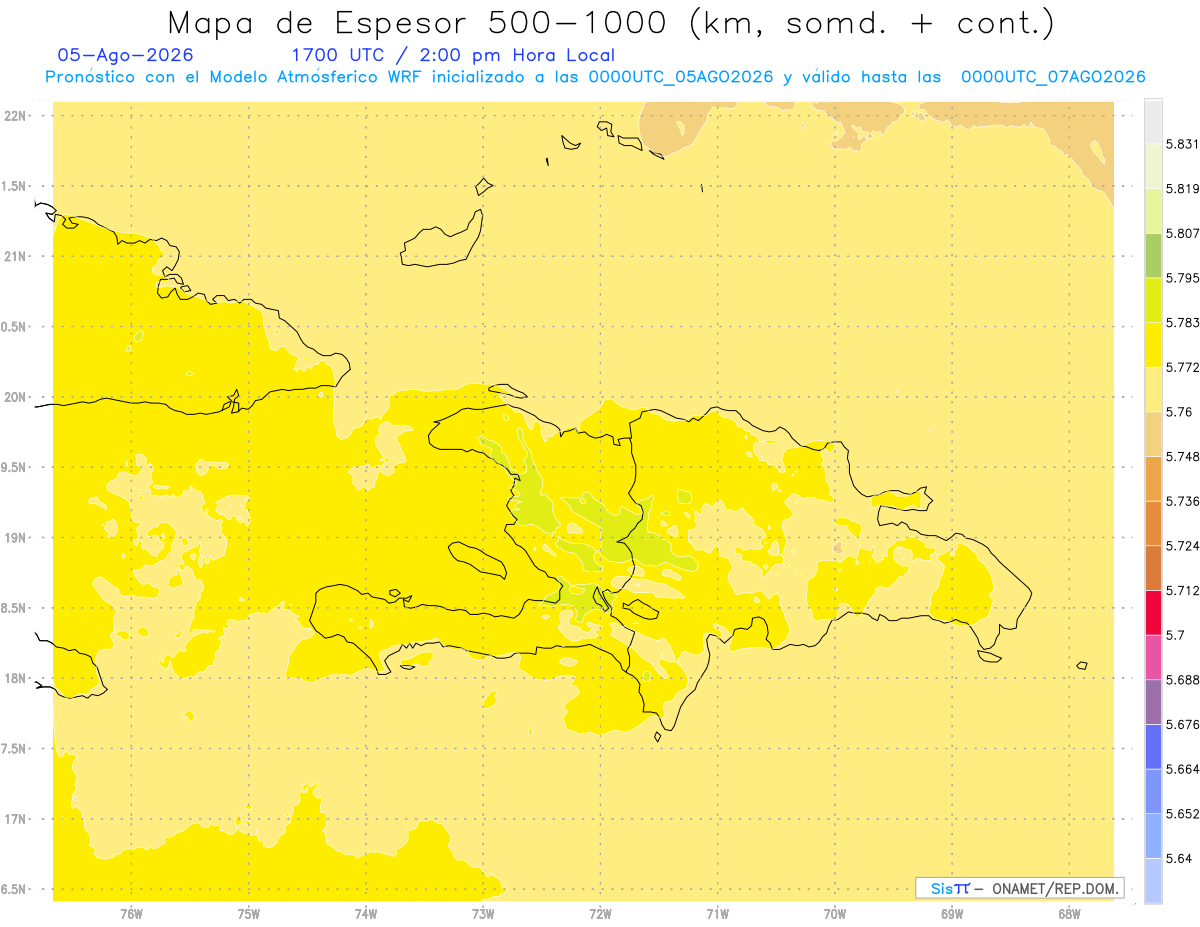Click the light blue swatch below 5.64
The image size is (1200, 927).
pyautogui.click(x=1153, y=880)
